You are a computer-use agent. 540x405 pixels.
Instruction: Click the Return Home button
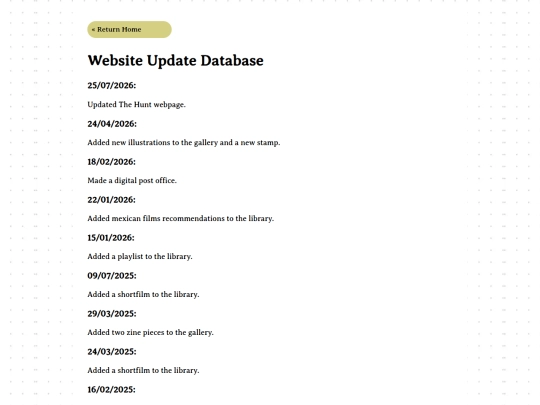129,30
